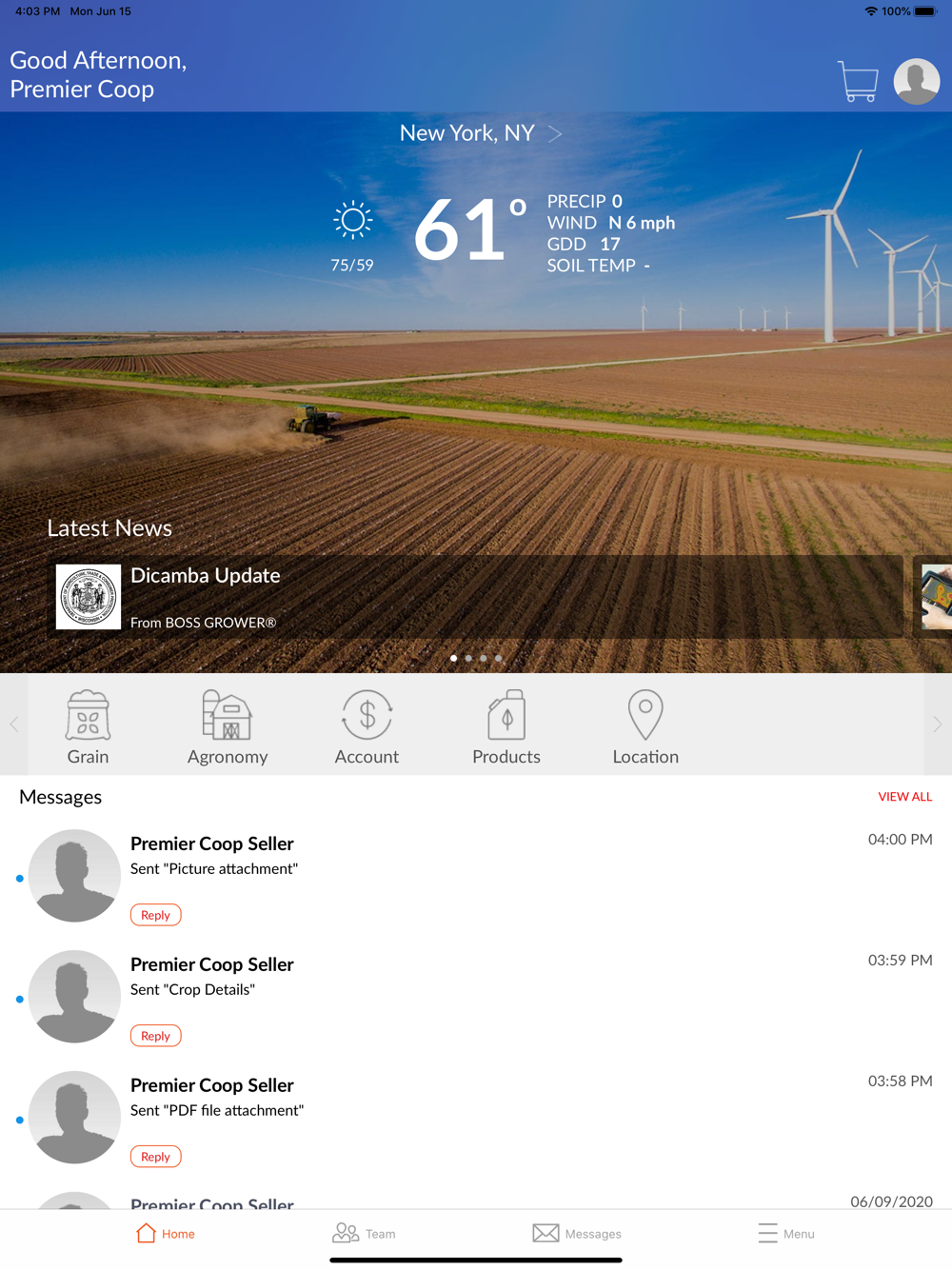
Task: Open the partially visible next news thumbnail
Action: [937, 597]
